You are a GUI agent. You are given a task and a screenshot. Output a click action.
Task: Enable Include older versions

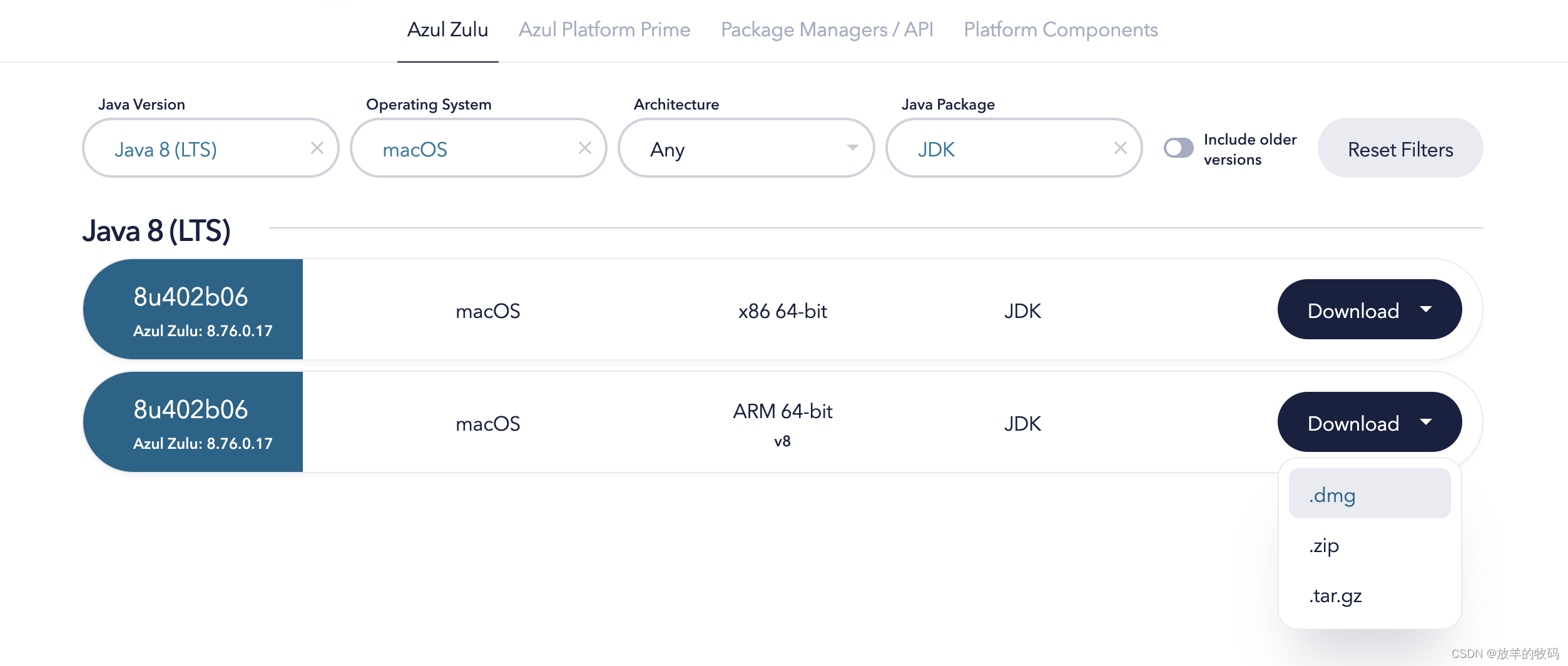coord(1179,148)
